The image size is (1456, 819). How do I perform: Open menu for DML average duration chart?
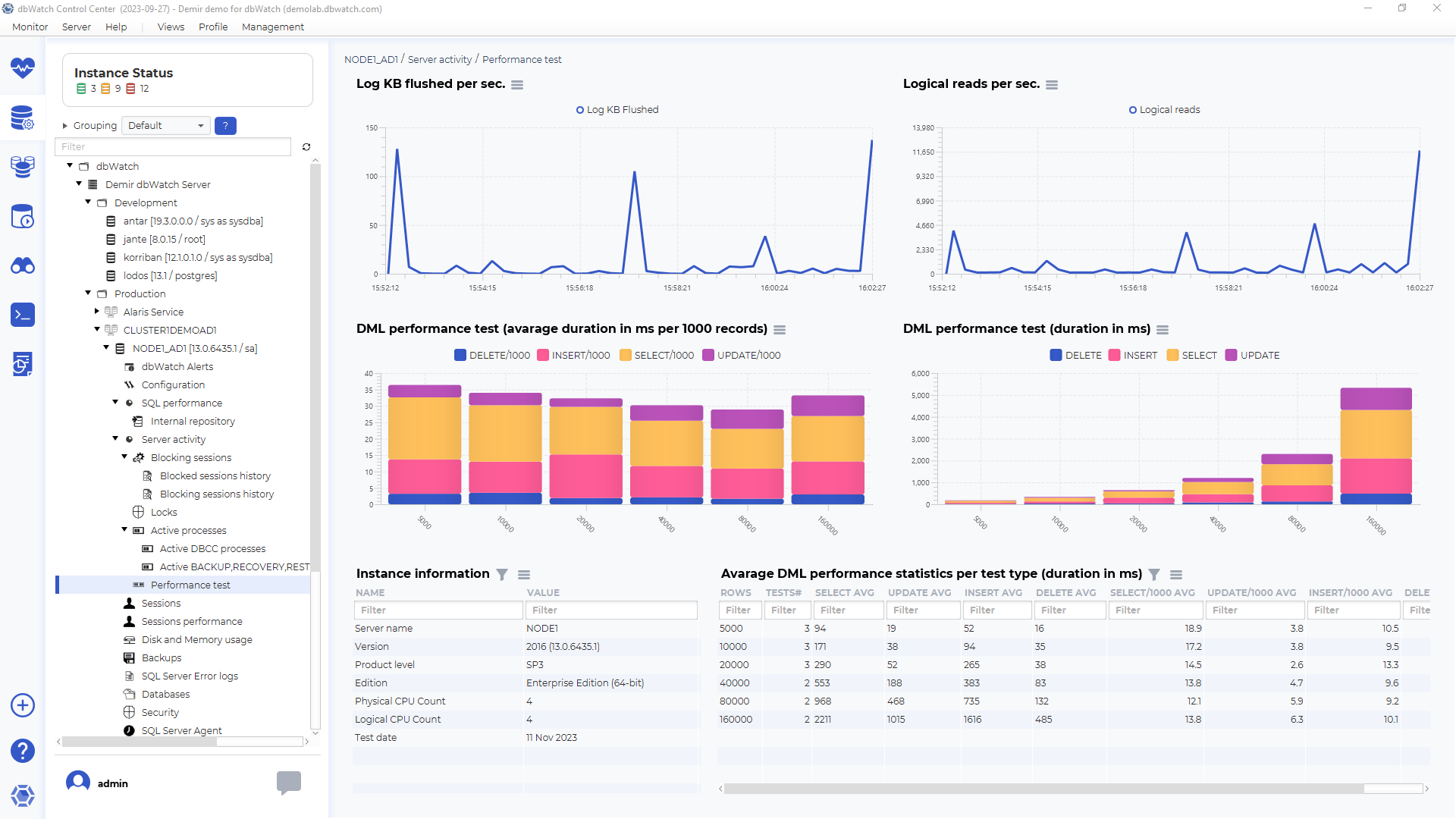(780, 330)
